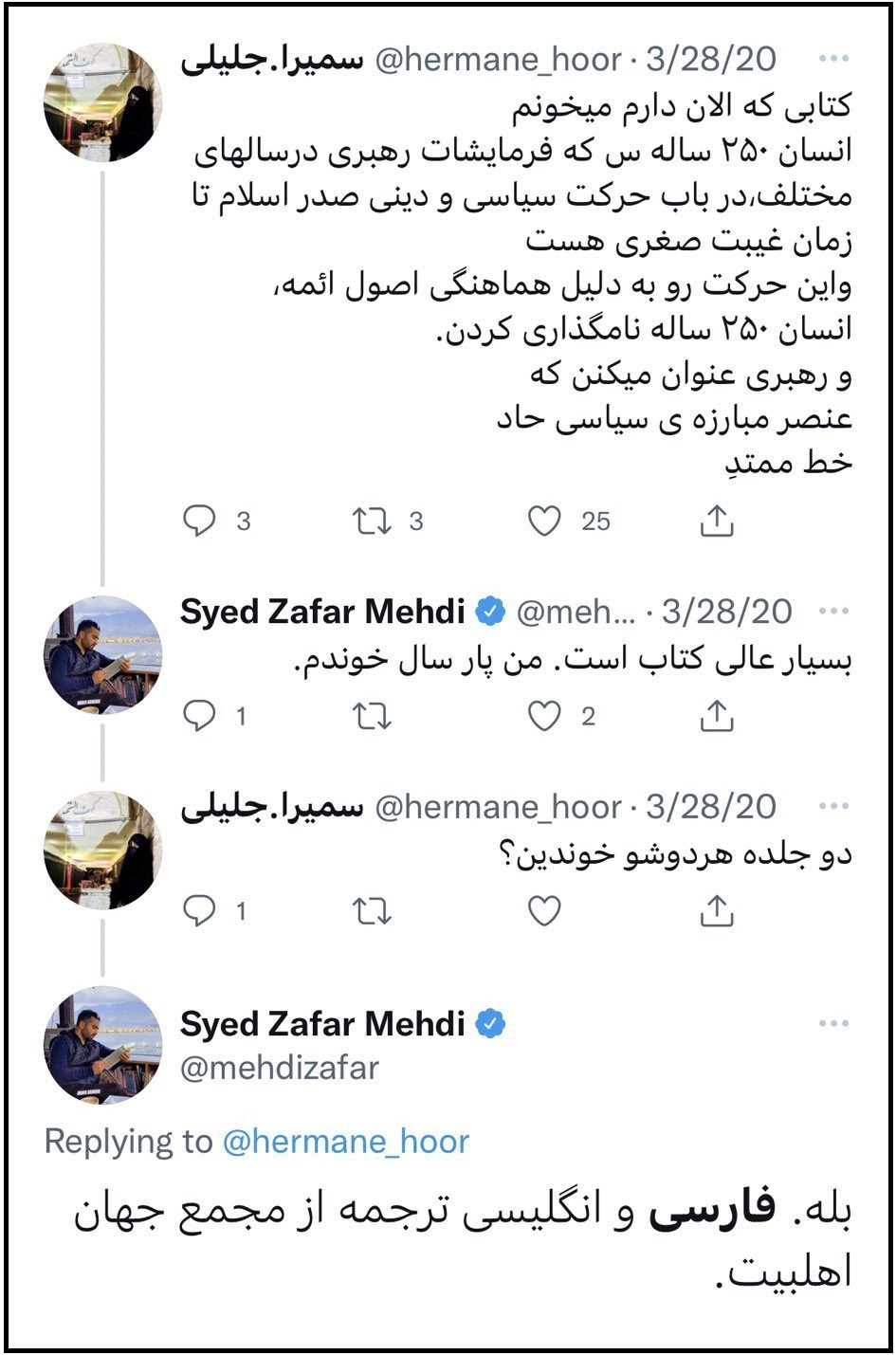Like the first tweet with 25 likes
This screenshot has width=896, height=1355.
point(544,521)
